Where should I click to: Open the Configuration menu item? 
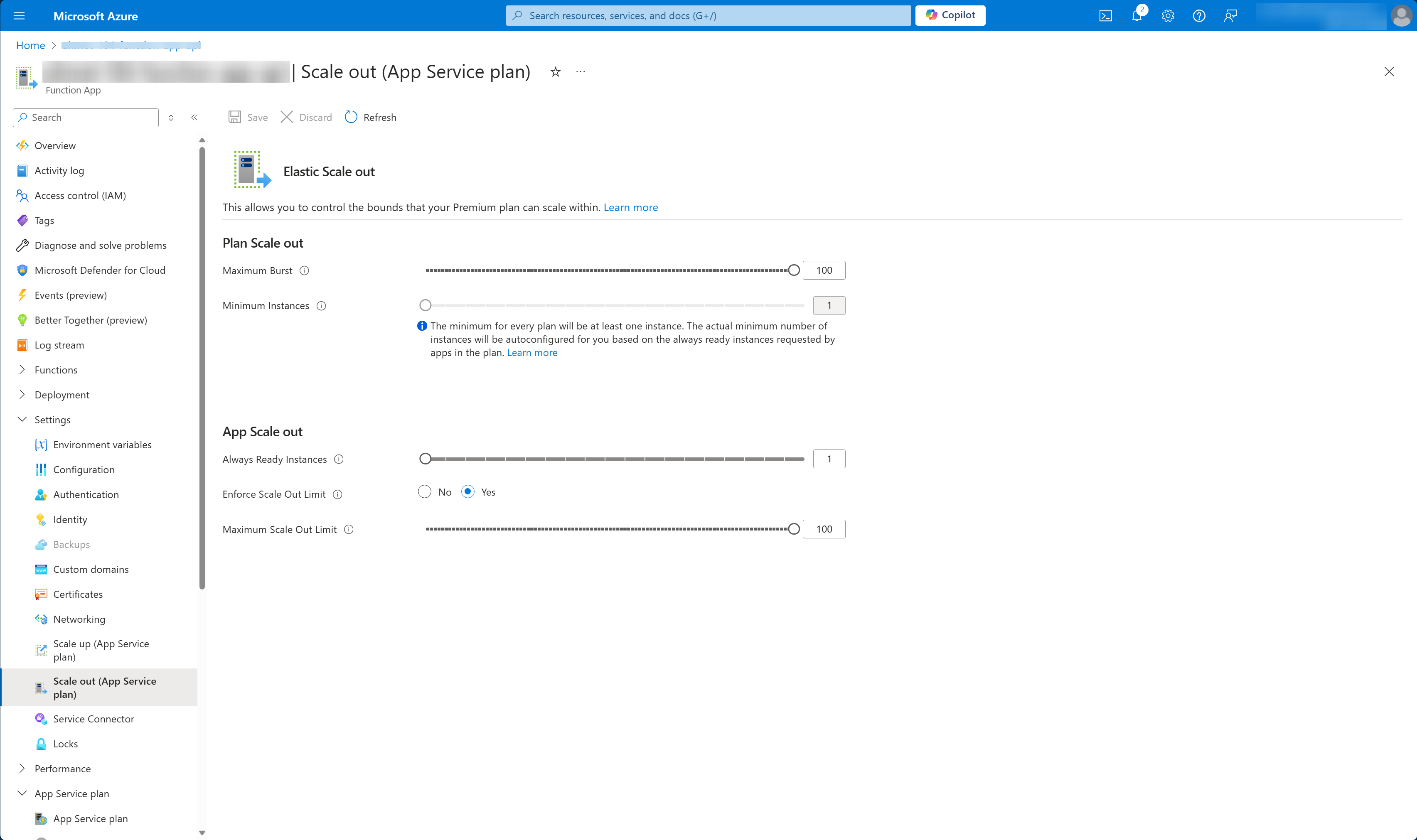83,469
